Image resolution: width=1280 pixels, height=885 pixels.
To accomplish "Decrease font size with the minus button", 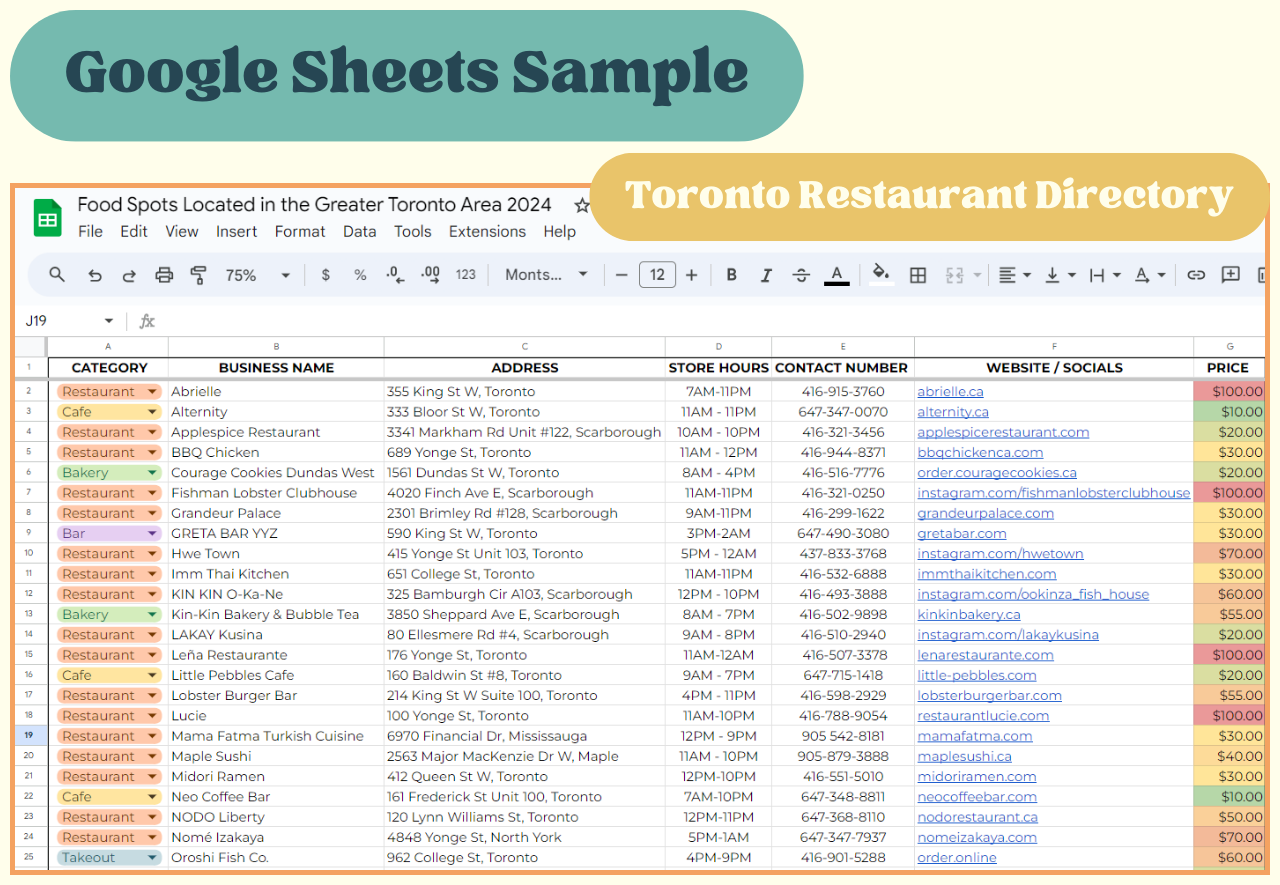I will pyautogui.click(x=621, y=275).
